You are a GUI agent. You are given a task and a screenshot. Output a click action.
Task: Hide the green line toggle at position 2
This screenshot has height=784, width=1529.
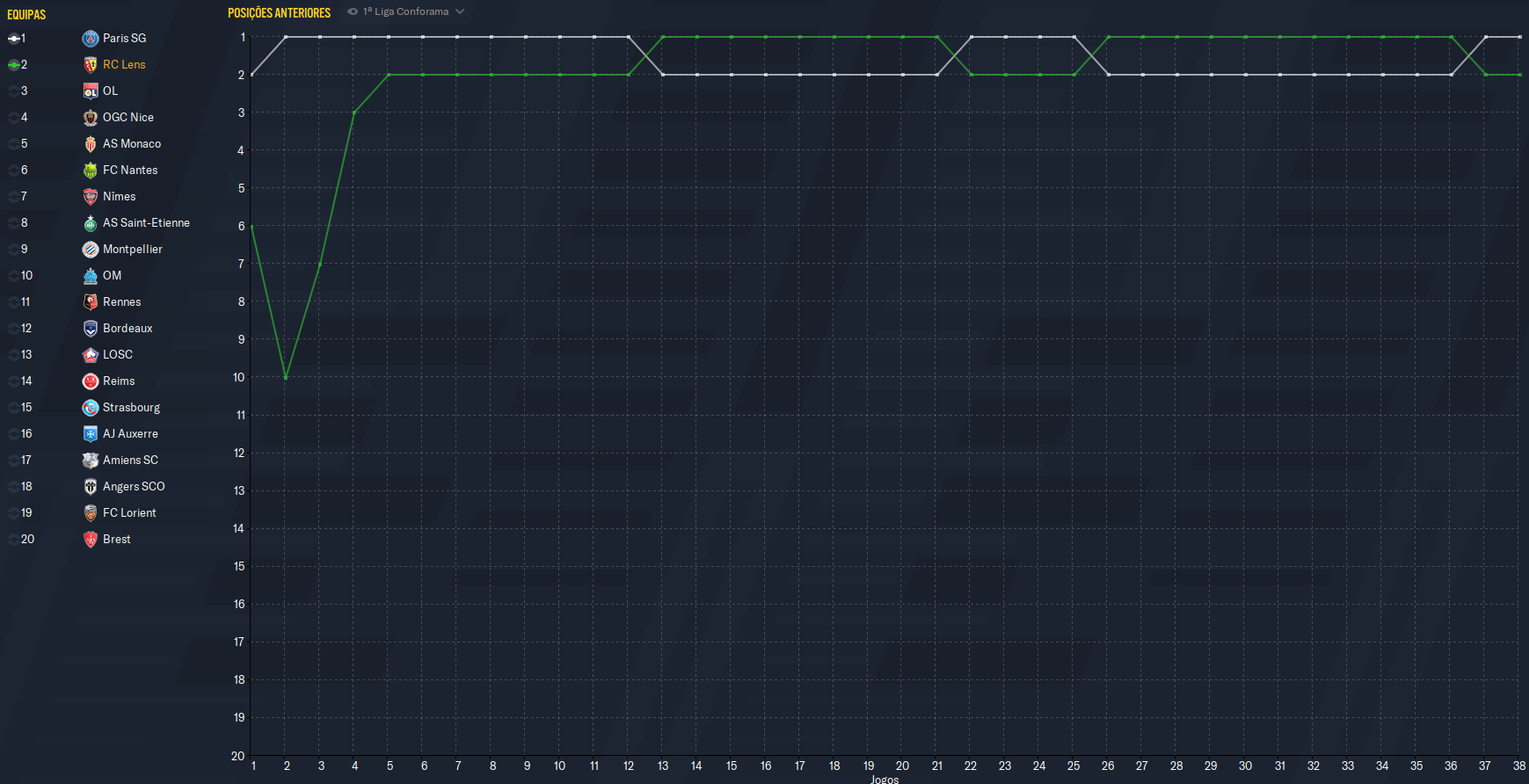[x=14, y=65]
